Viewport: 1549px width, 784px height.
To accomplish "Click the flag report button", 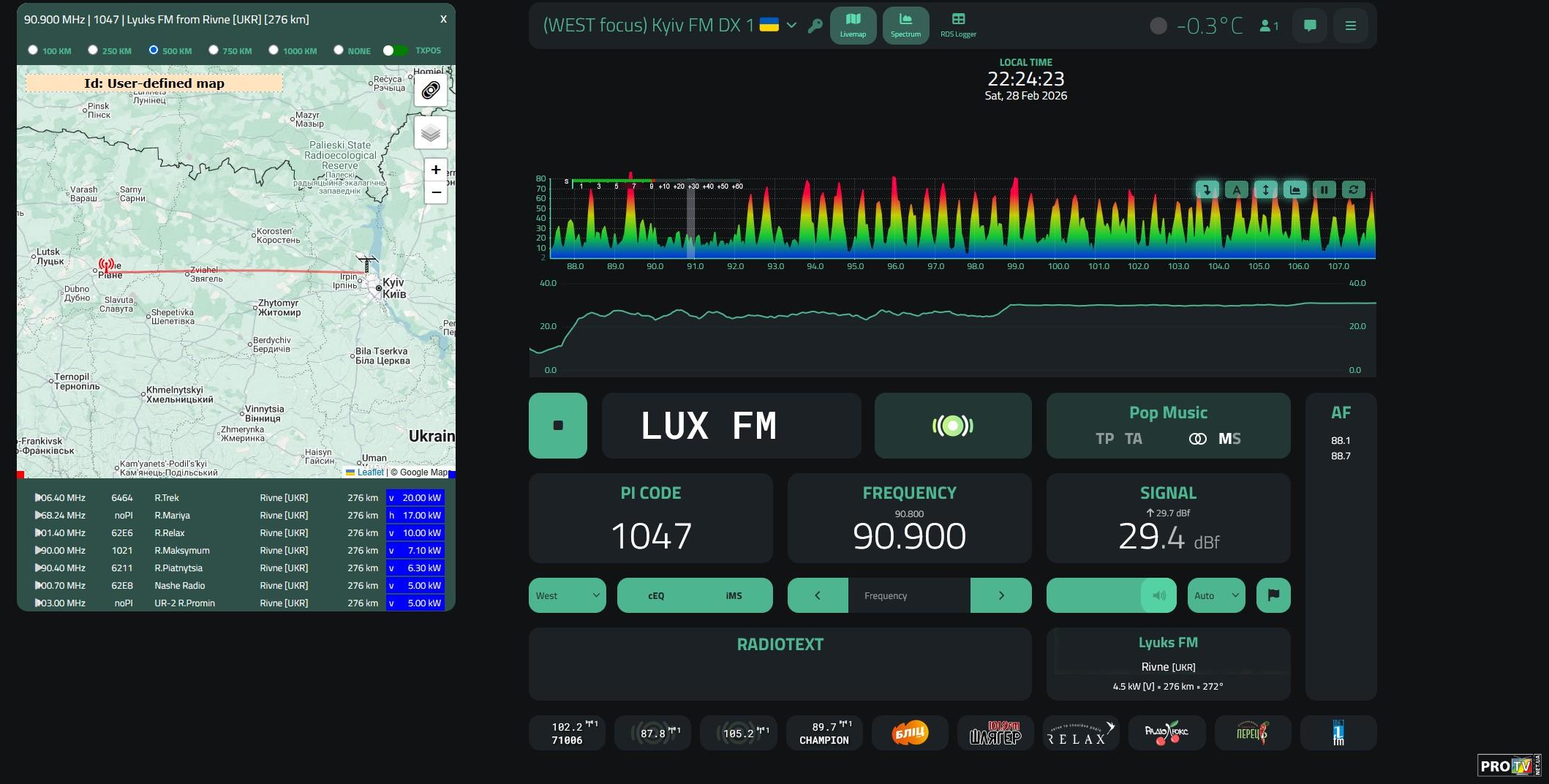I will click(x=1273, y=595).
